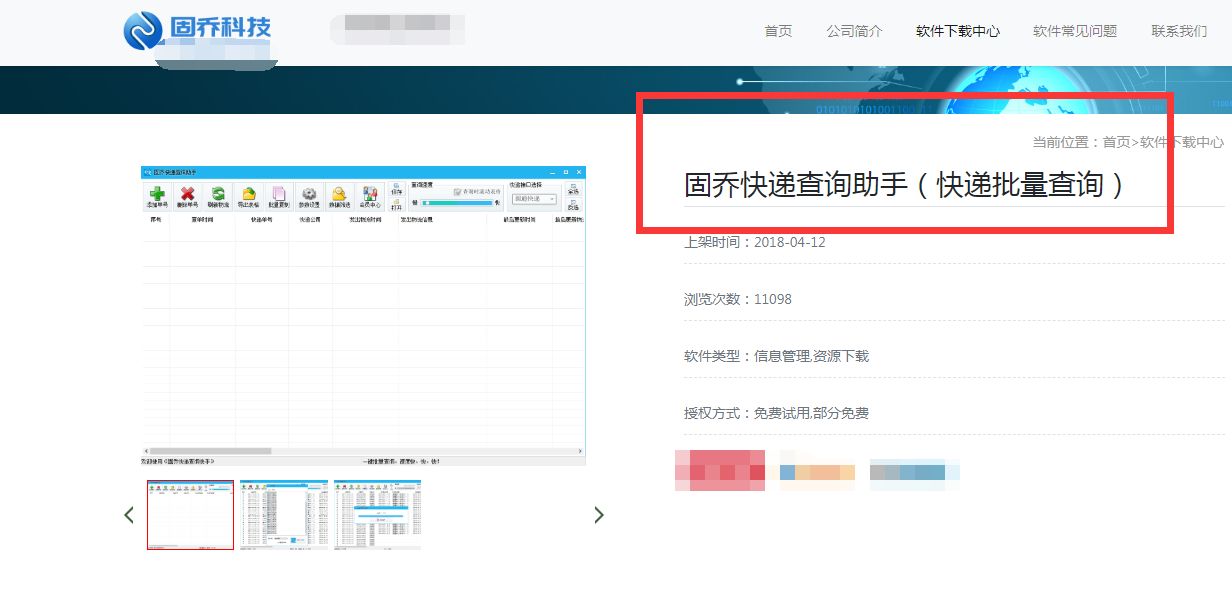The width and height of the screenshot is (1232, 592).
Task: Click the 首页 breadcrumb link
Action: tap(1116, 142)
